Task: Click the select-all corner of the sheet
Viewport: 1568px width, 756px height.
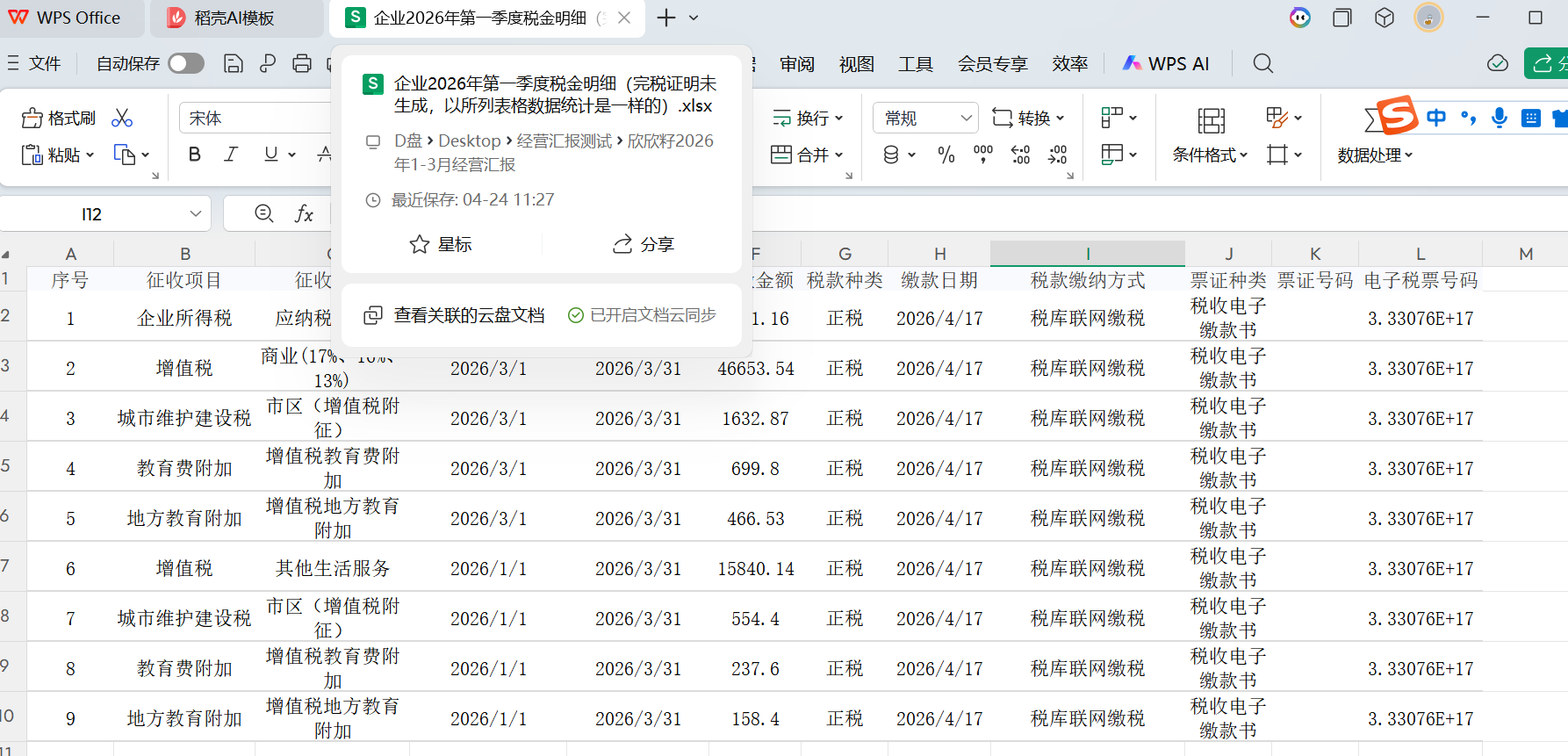Action: point(7,255)
